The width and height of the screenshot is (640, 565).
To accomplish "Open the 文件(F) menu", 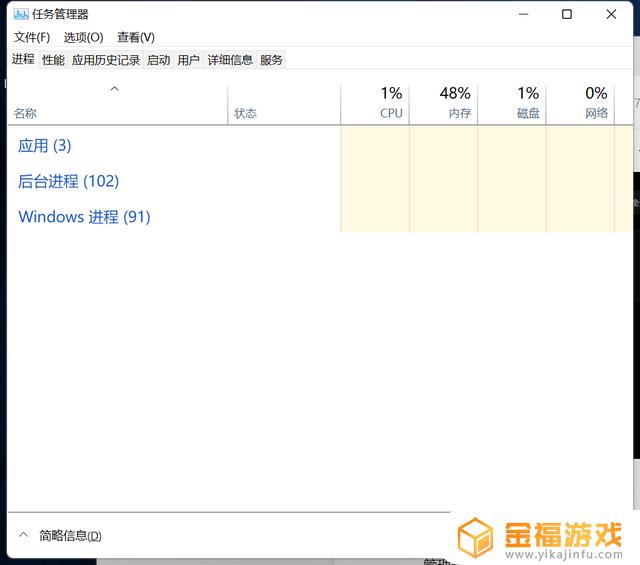I will [x=32, y=38].
